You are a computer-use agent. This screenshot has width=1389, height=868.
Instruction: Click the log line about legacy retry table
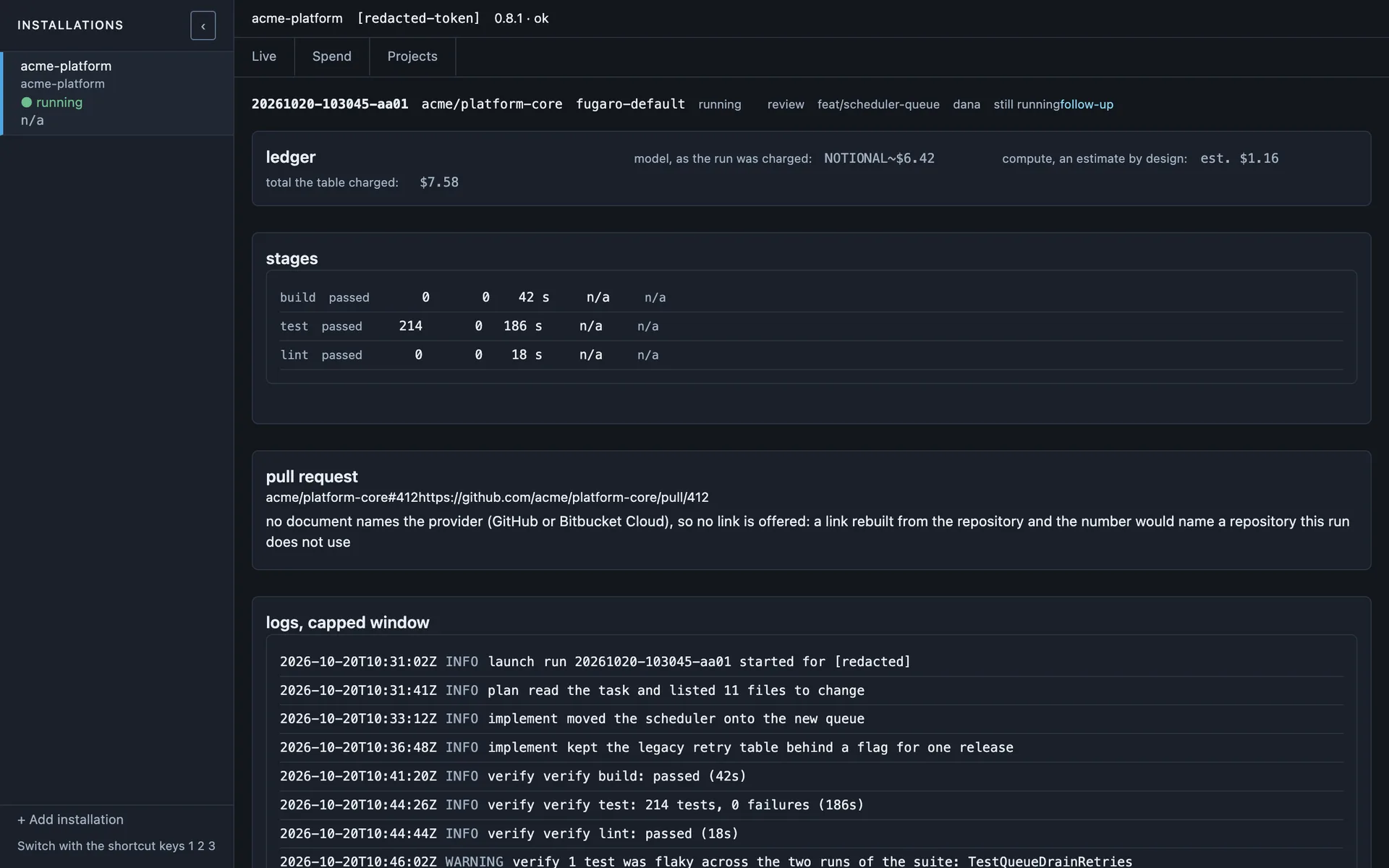click(x=811, y=748)
